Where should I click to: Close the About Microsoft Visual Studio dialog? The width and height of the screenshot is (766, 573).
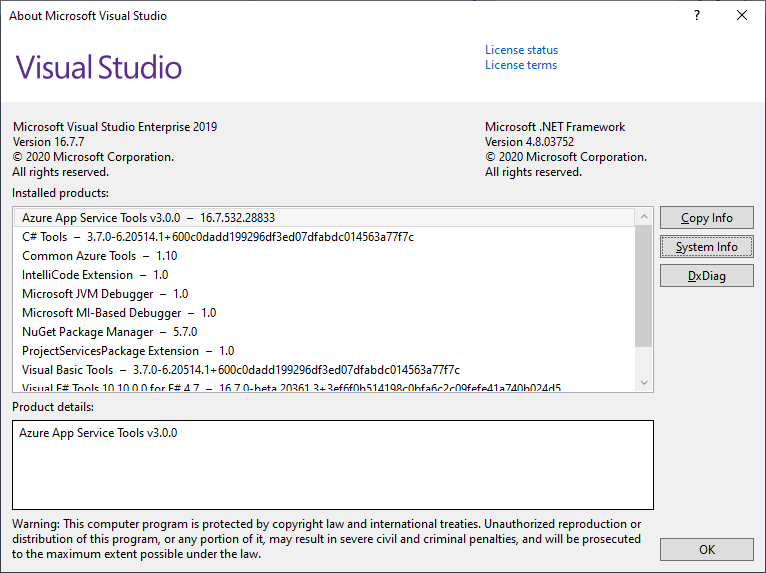click(742, 16)
